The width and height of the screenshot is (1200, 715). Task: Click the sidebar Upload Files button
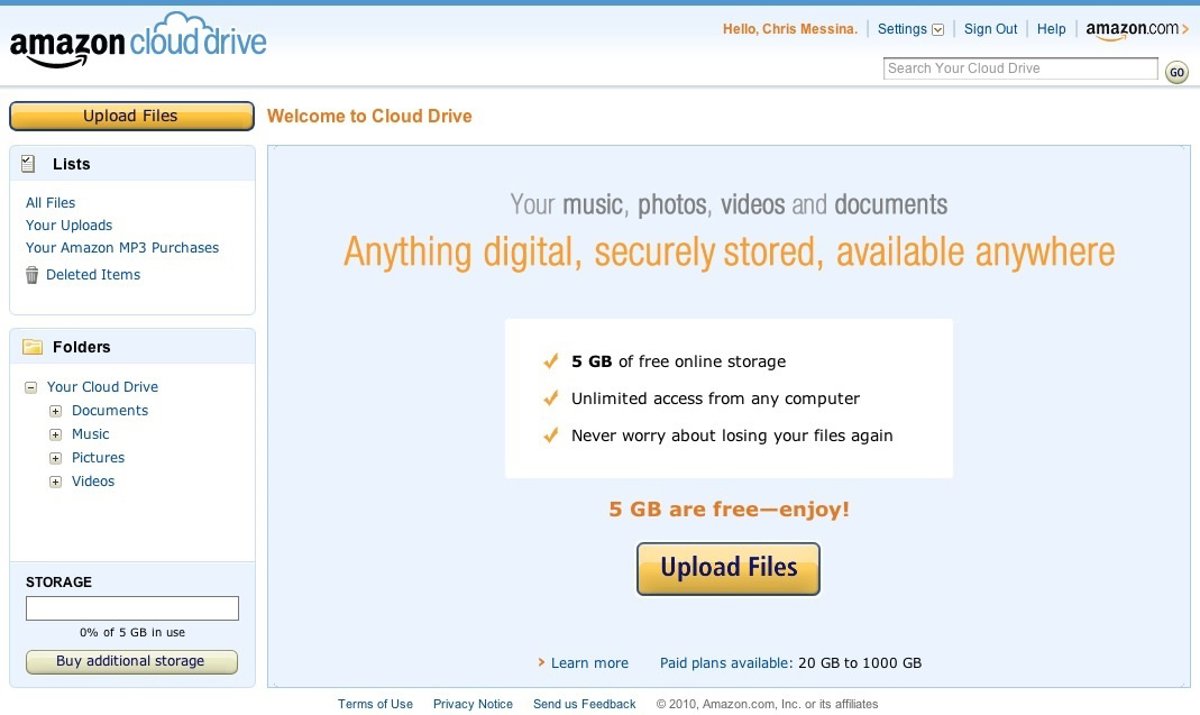(131, 116)
